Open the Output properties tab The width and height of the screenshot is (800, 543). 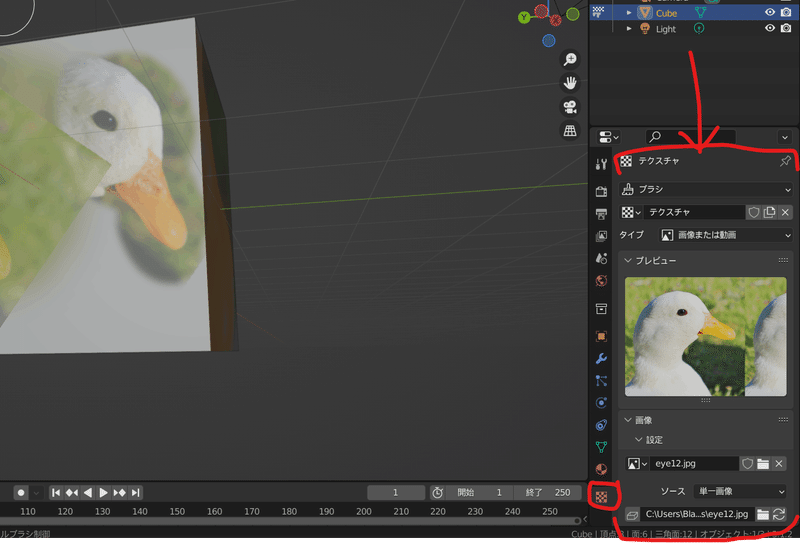pos(601,213)
